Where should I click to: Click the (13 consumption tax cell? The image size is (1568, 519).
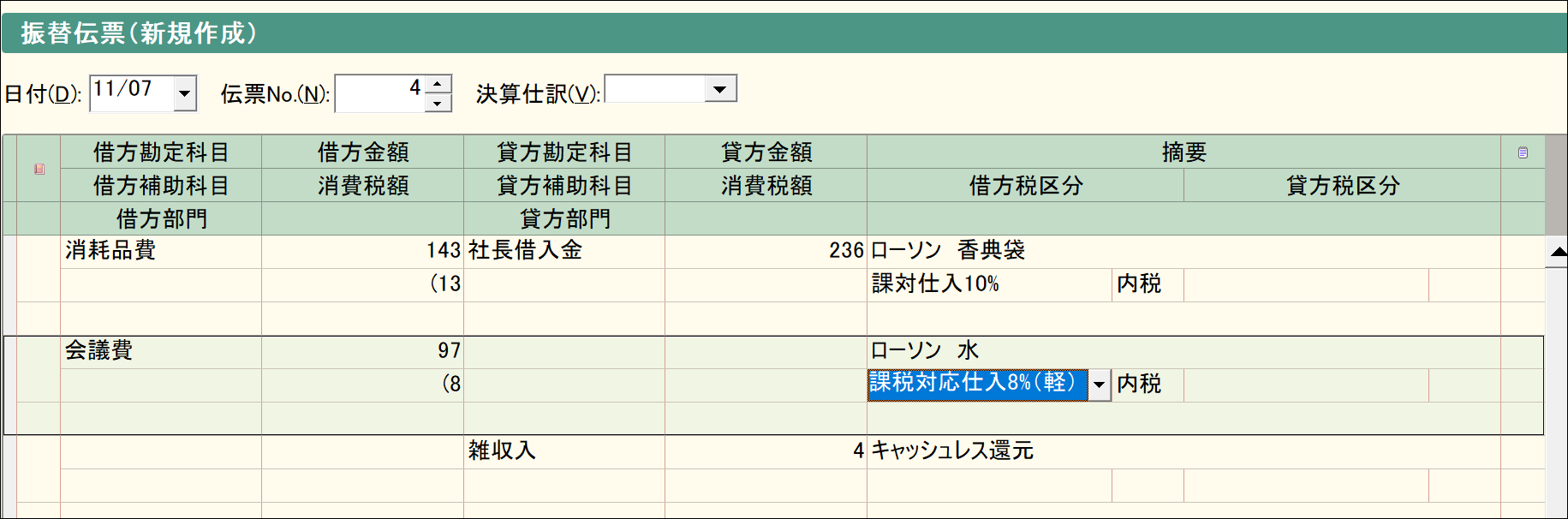363,284
